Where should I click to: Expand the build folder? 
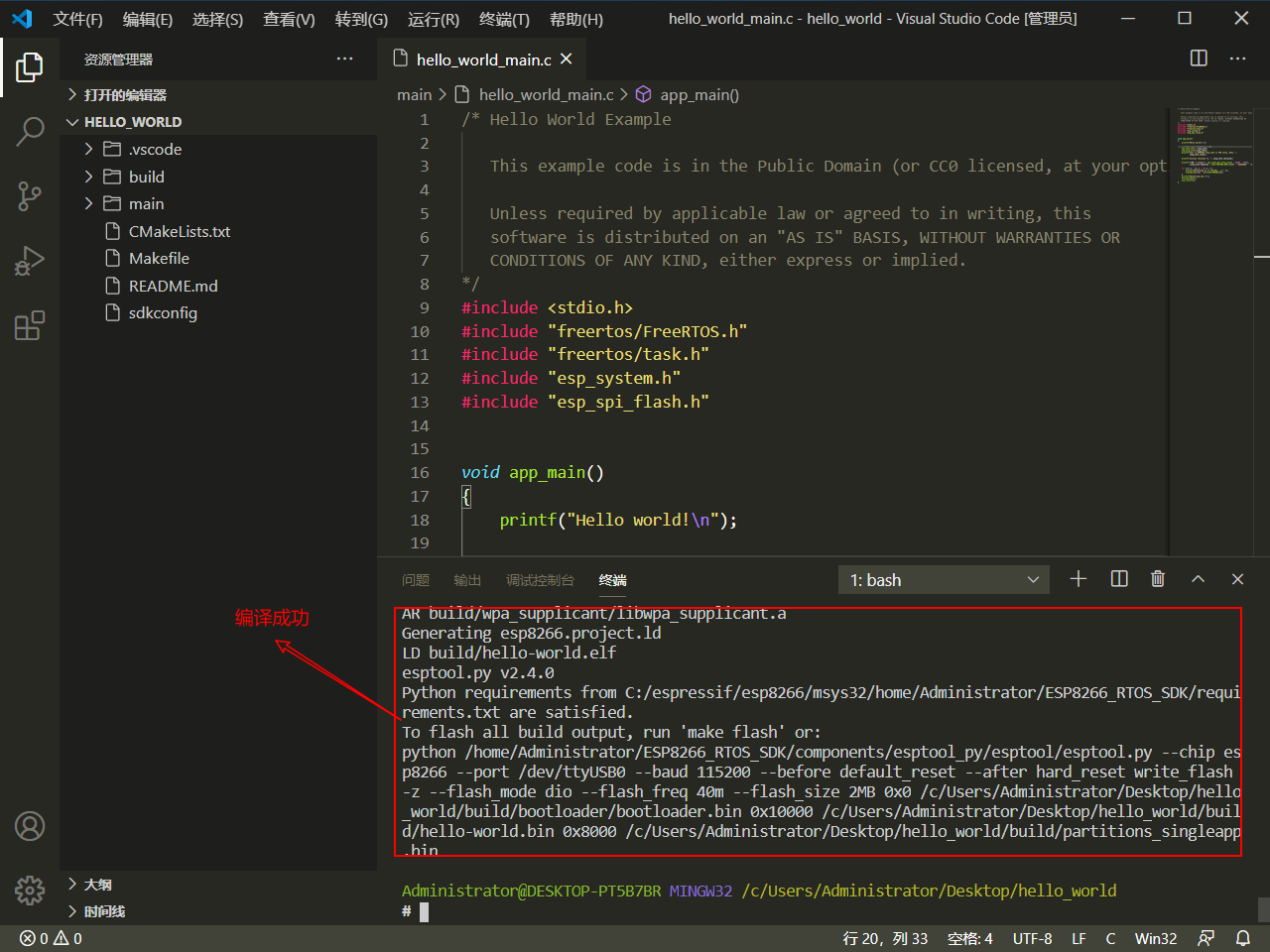coord(218,177)
